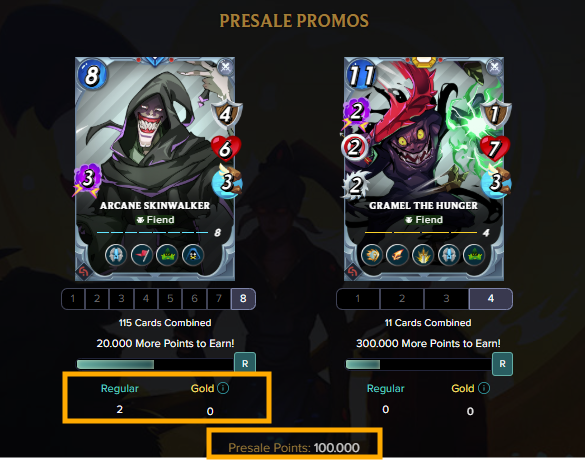Select level 4 for Gramel the Hunger
This screenshot has width=585, height=461.
(491, 299)
